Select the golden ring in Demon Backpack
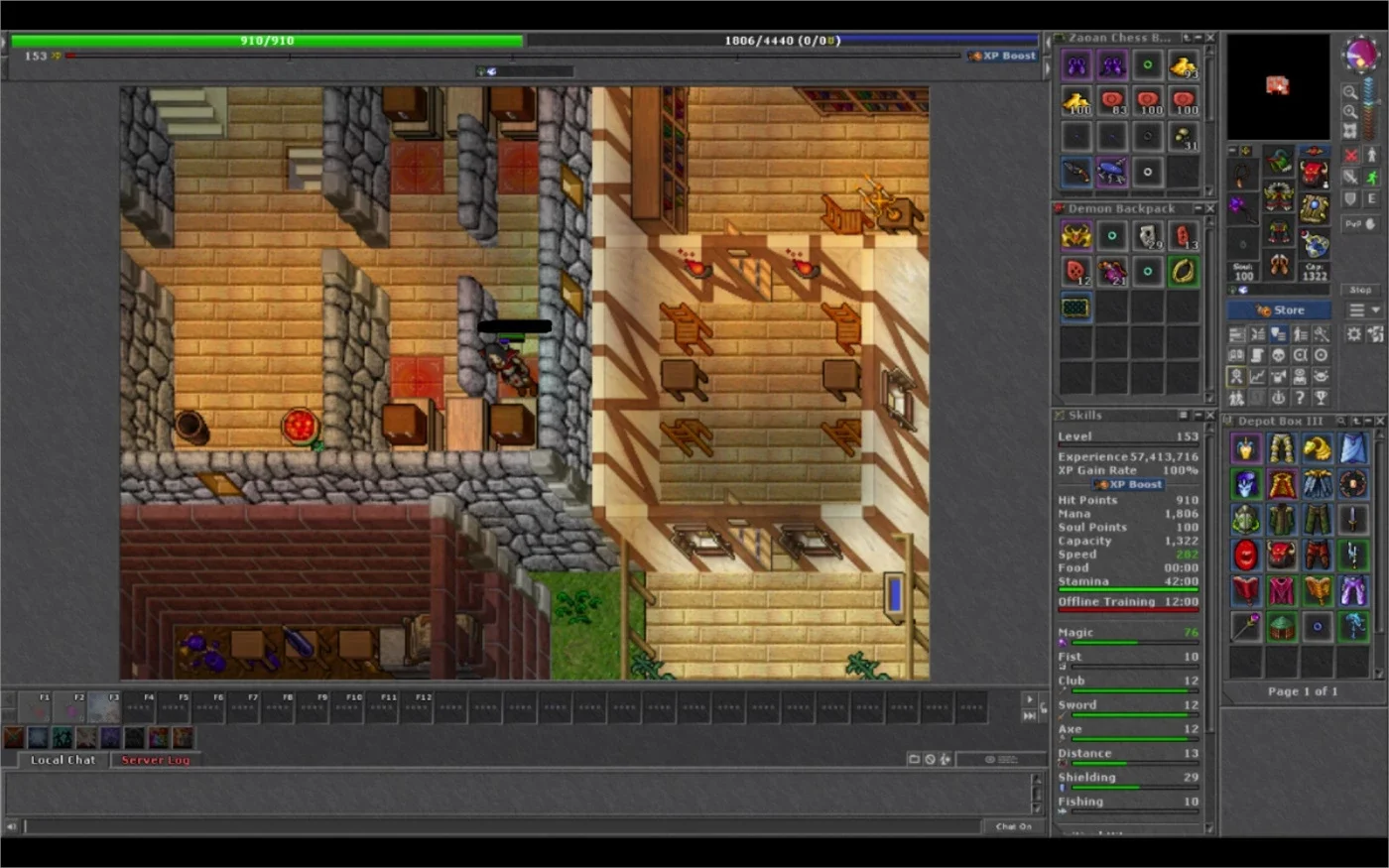The width and height of the screenshot is (1389, 868). click(1184, 272)
